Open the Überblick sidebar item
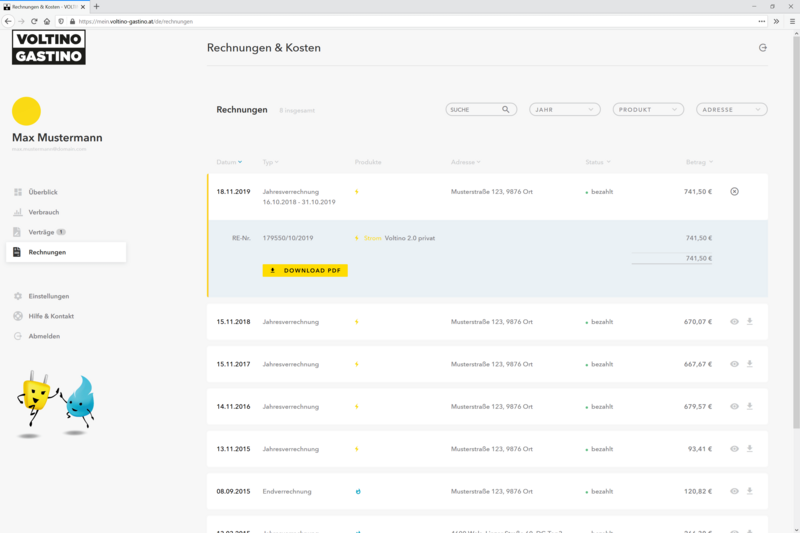The image size is (800, 533). [x=43, y=192]
